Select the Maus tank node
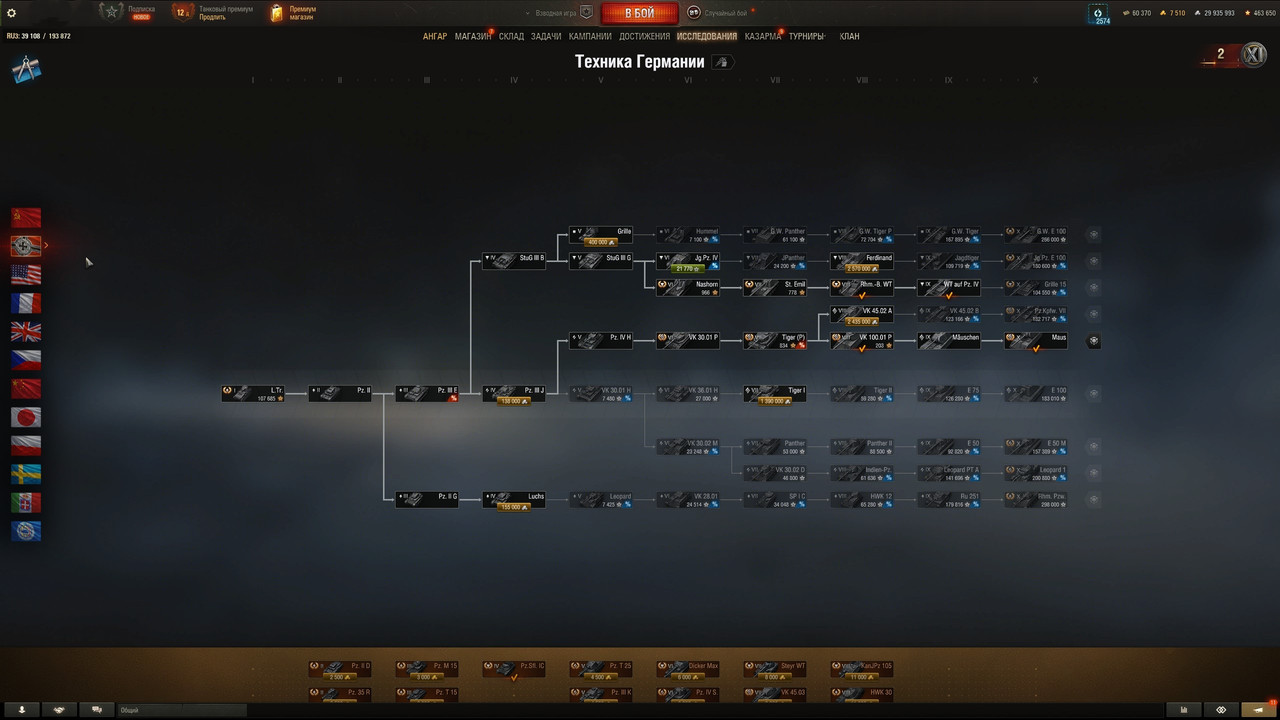Image resolution: width=1280 pixels, height=720 pixels. pos(1036,341)
